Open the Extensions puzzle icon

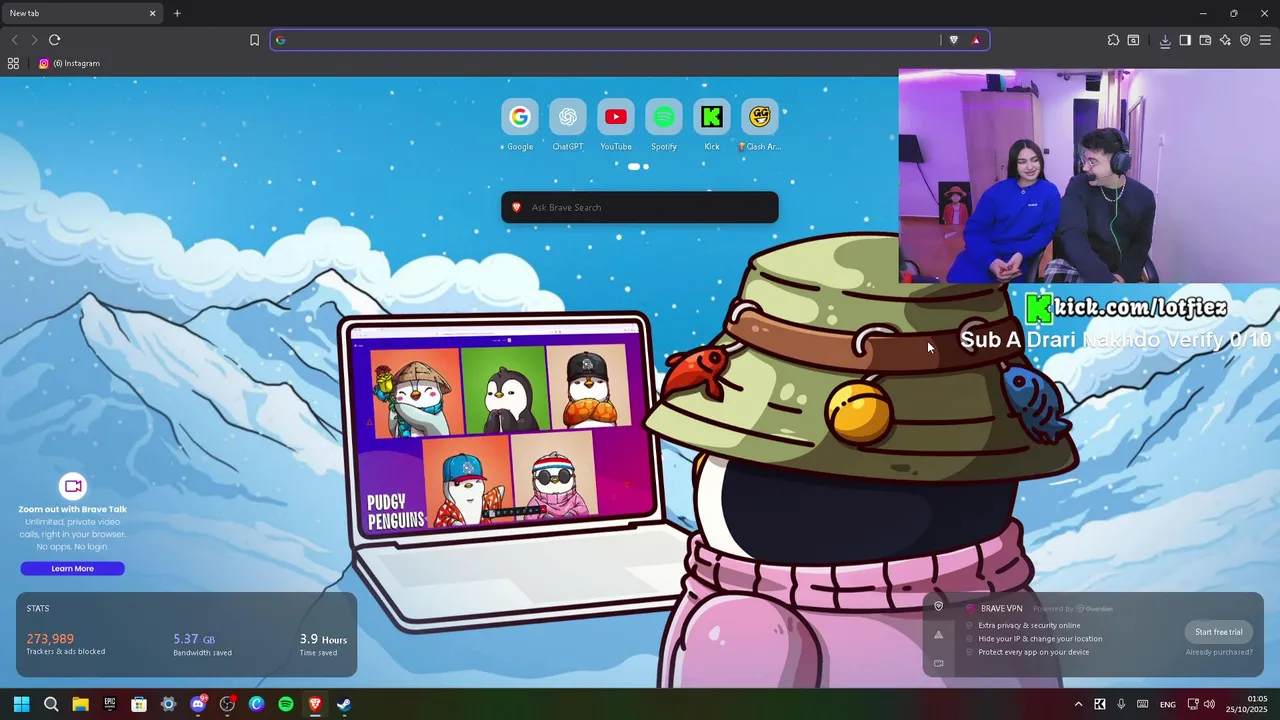pyautogui.click(x=1113, y=40)
